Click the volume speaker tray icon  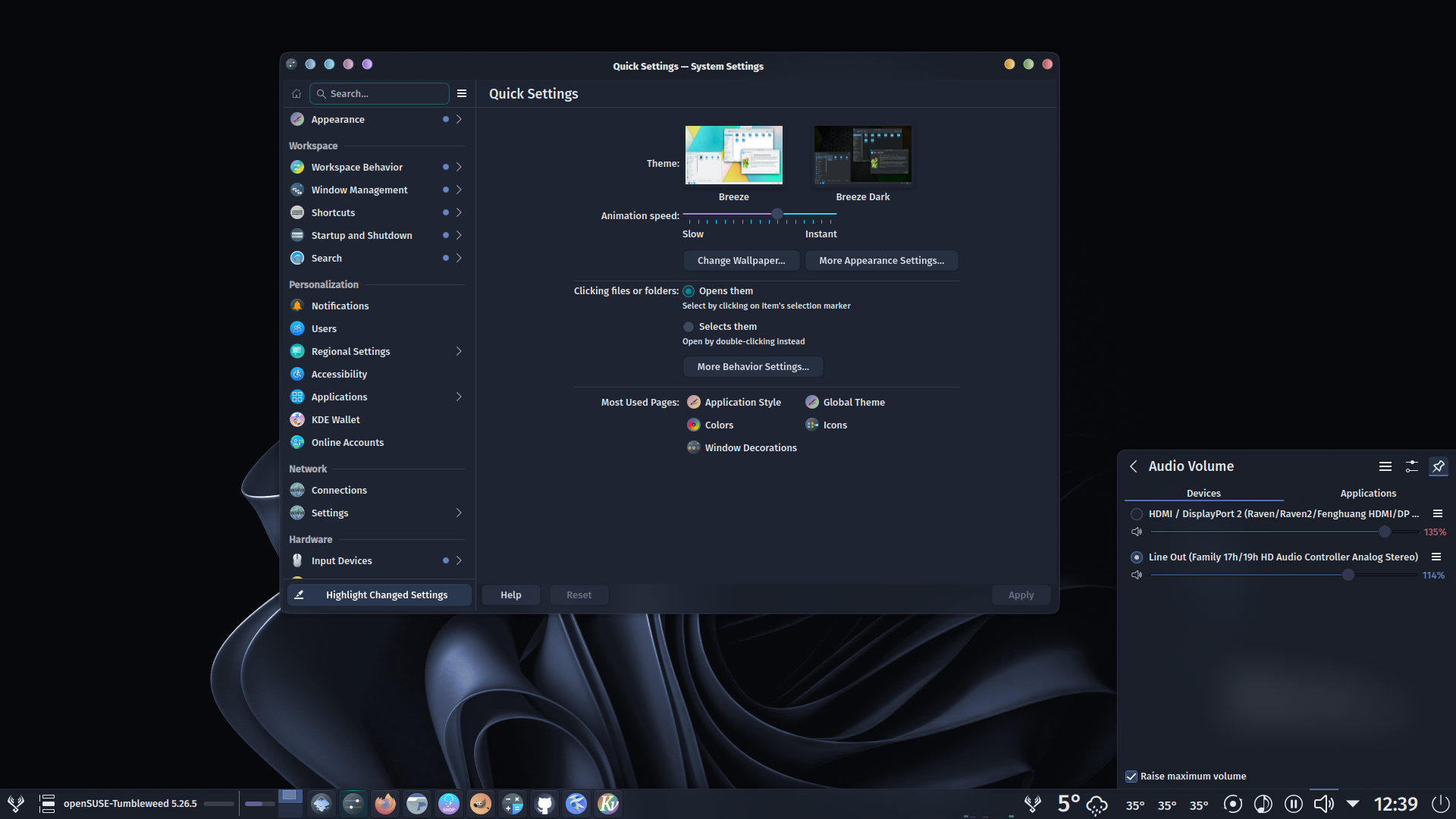pyautogui.click(x=1324, y=804)
